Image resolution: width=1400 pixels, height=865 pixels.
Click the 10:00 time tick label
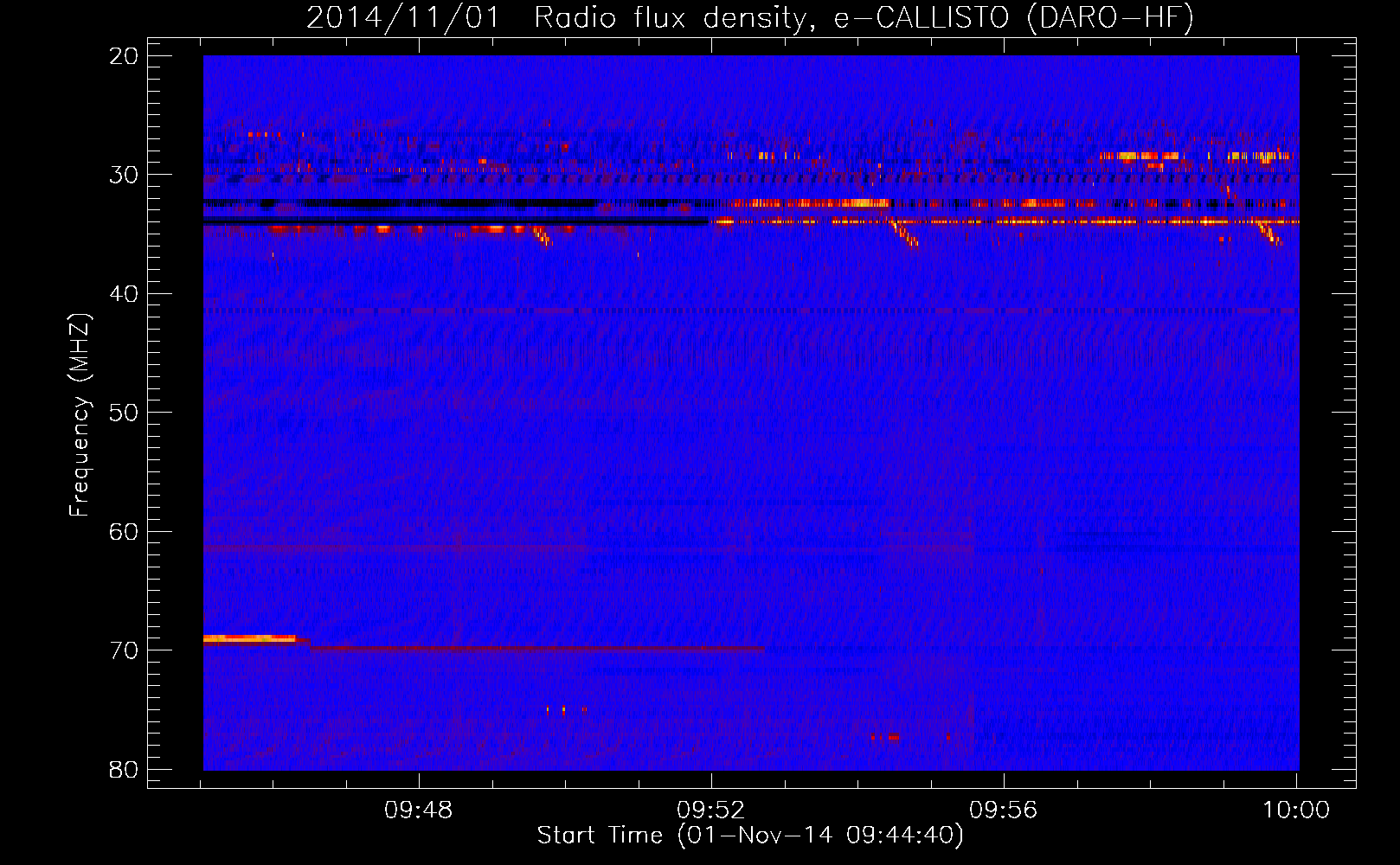point(1296,811)
